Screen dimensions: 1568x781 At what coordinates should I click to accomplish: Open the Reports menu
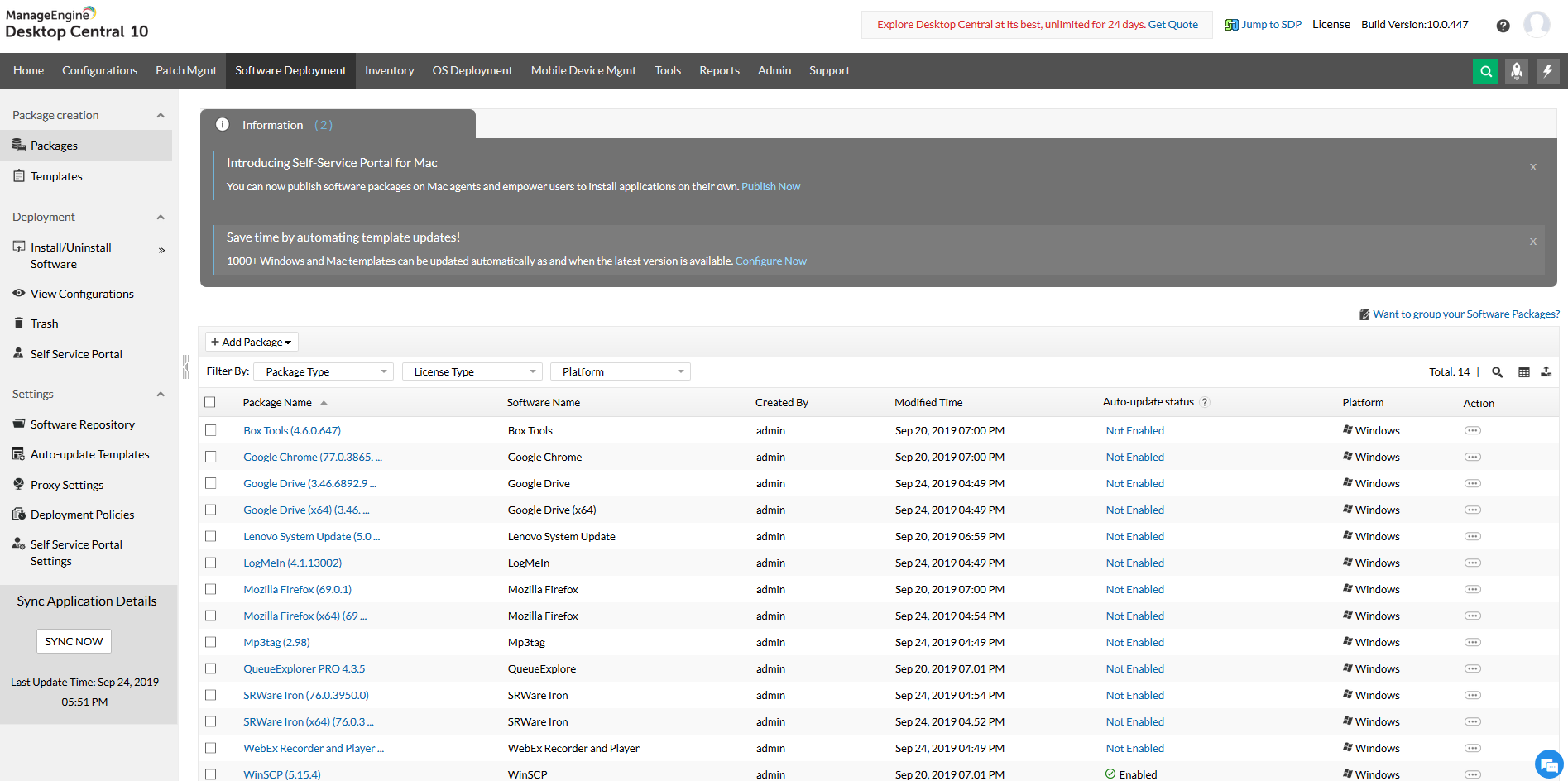[718, 70]
